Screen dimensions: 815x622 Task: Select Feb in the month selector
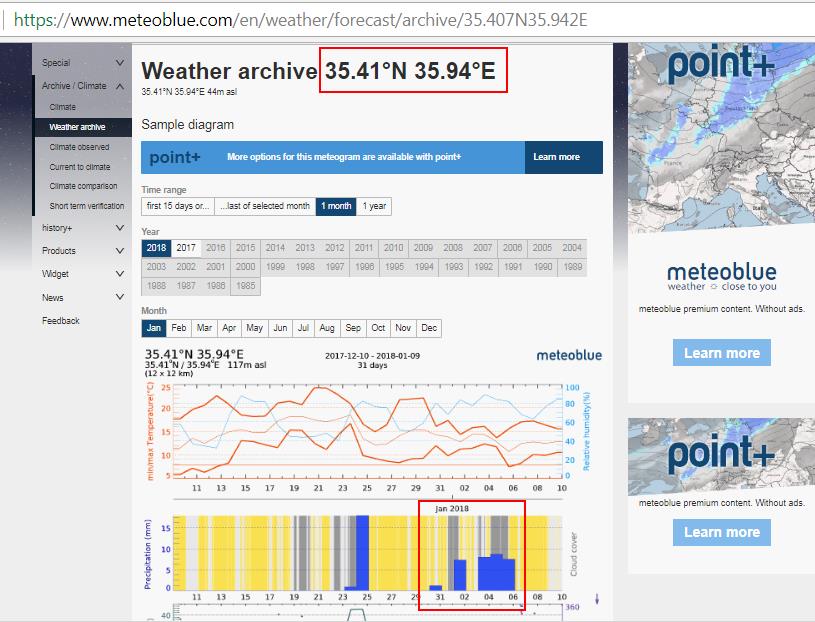(179, 328)
